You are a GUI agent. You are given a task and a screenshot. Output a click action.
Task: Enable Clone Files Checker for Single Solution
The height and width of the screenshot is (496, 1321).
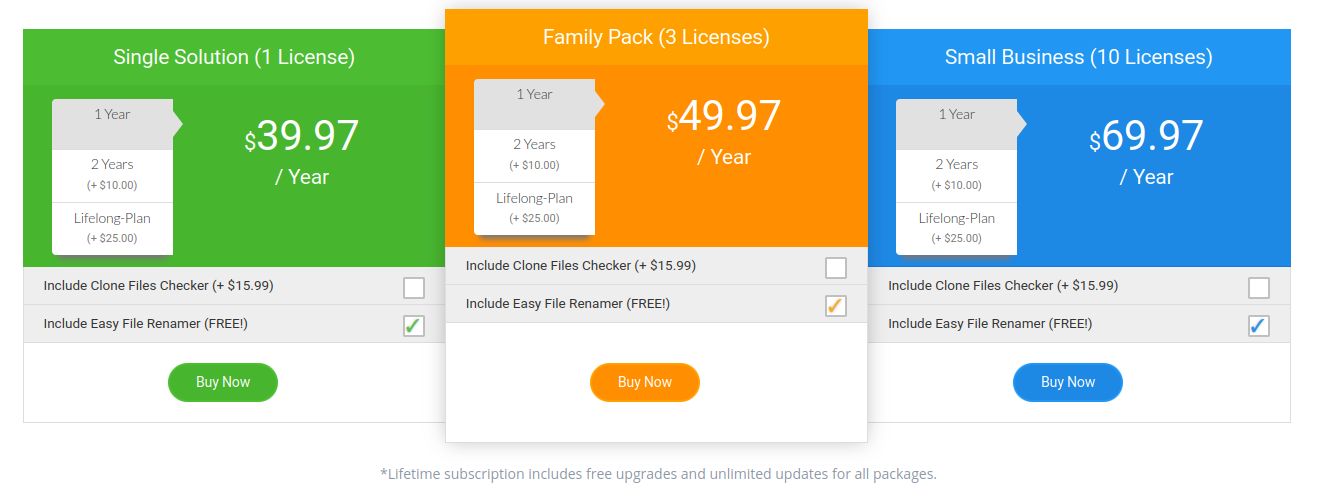click(x=414, y=288)
